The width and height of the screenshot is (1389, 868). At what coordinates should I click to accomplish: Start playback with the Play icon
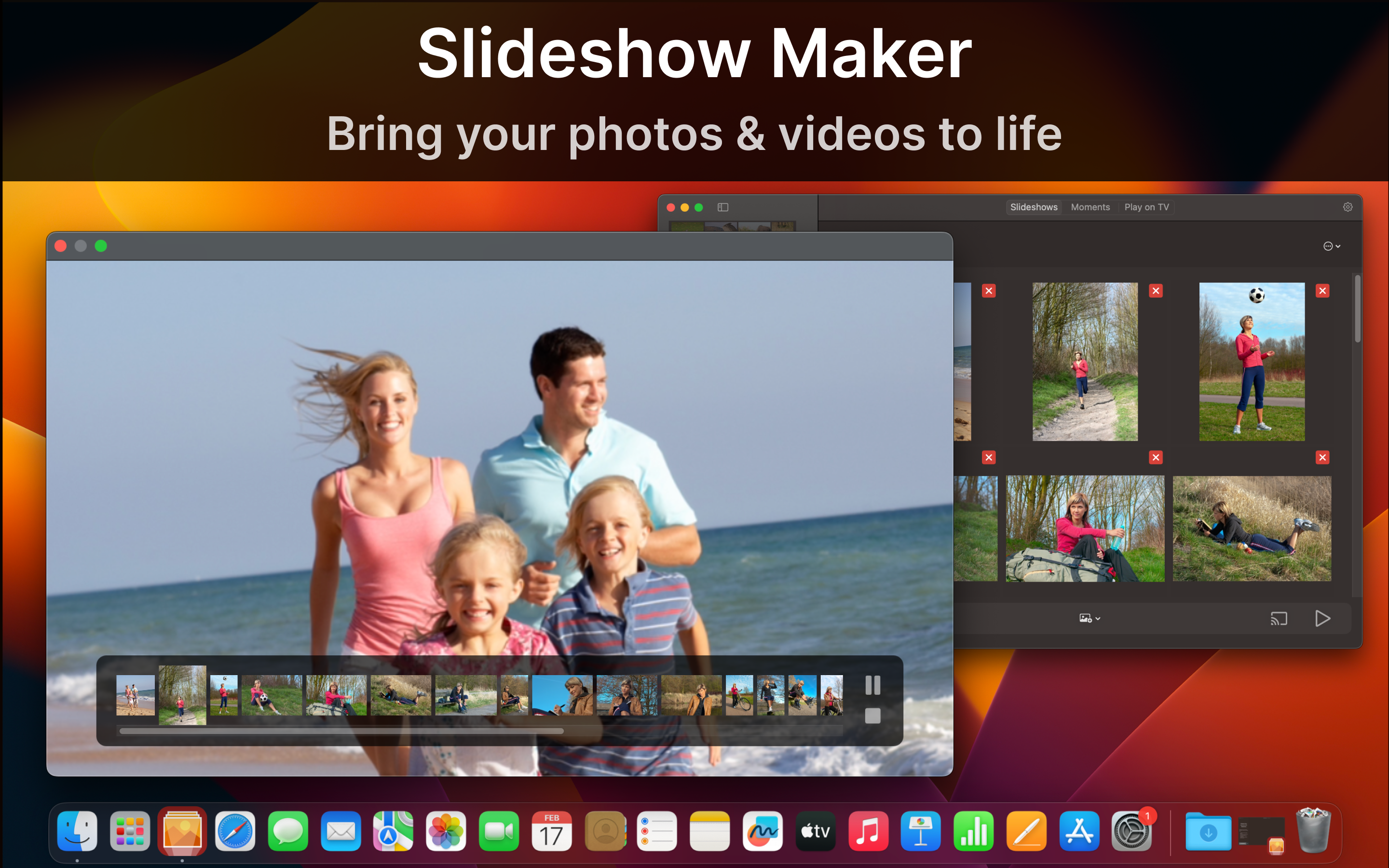click(1323, 618)
